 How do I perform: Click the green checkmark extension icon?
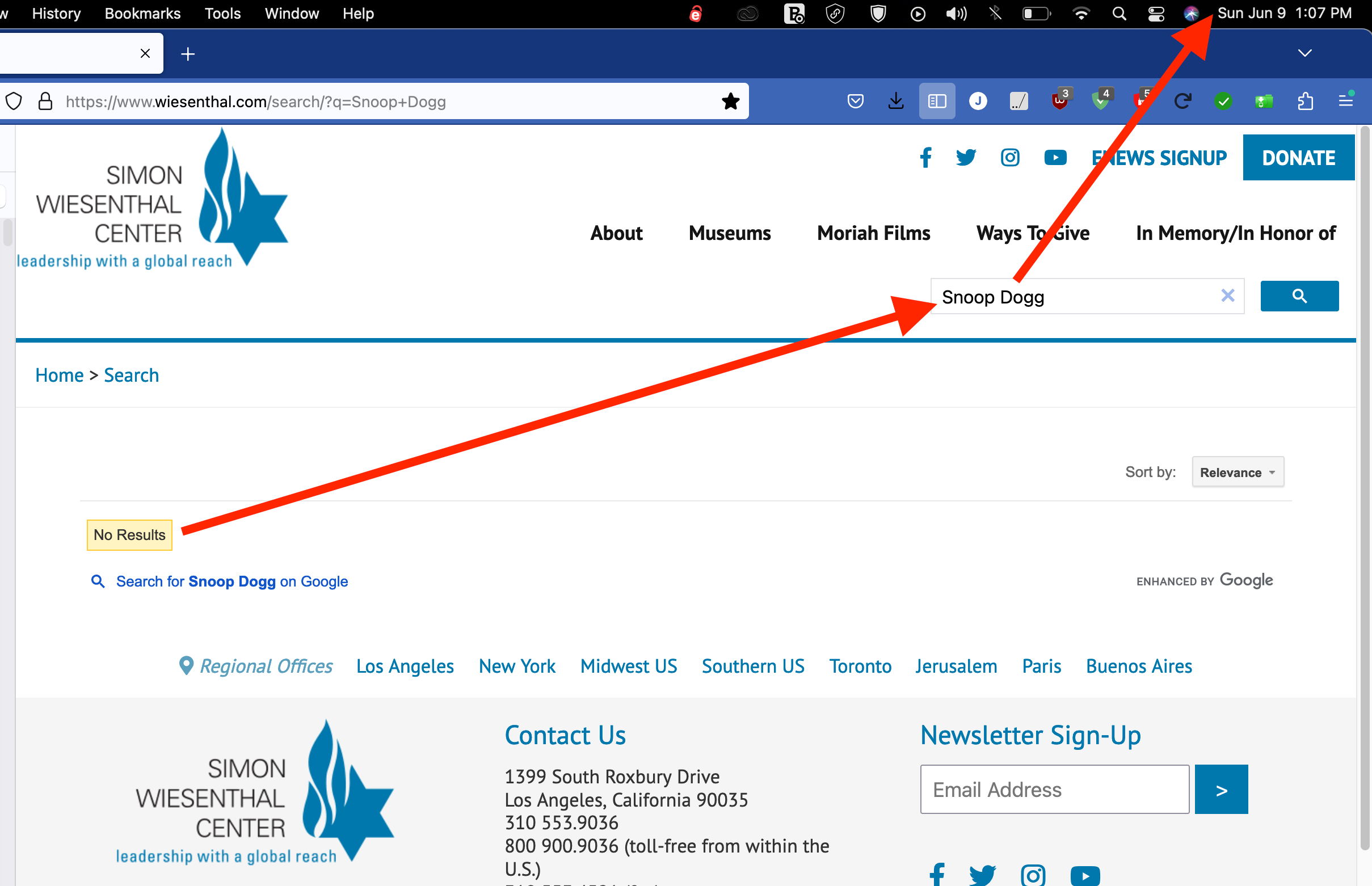click(1223, 102)
